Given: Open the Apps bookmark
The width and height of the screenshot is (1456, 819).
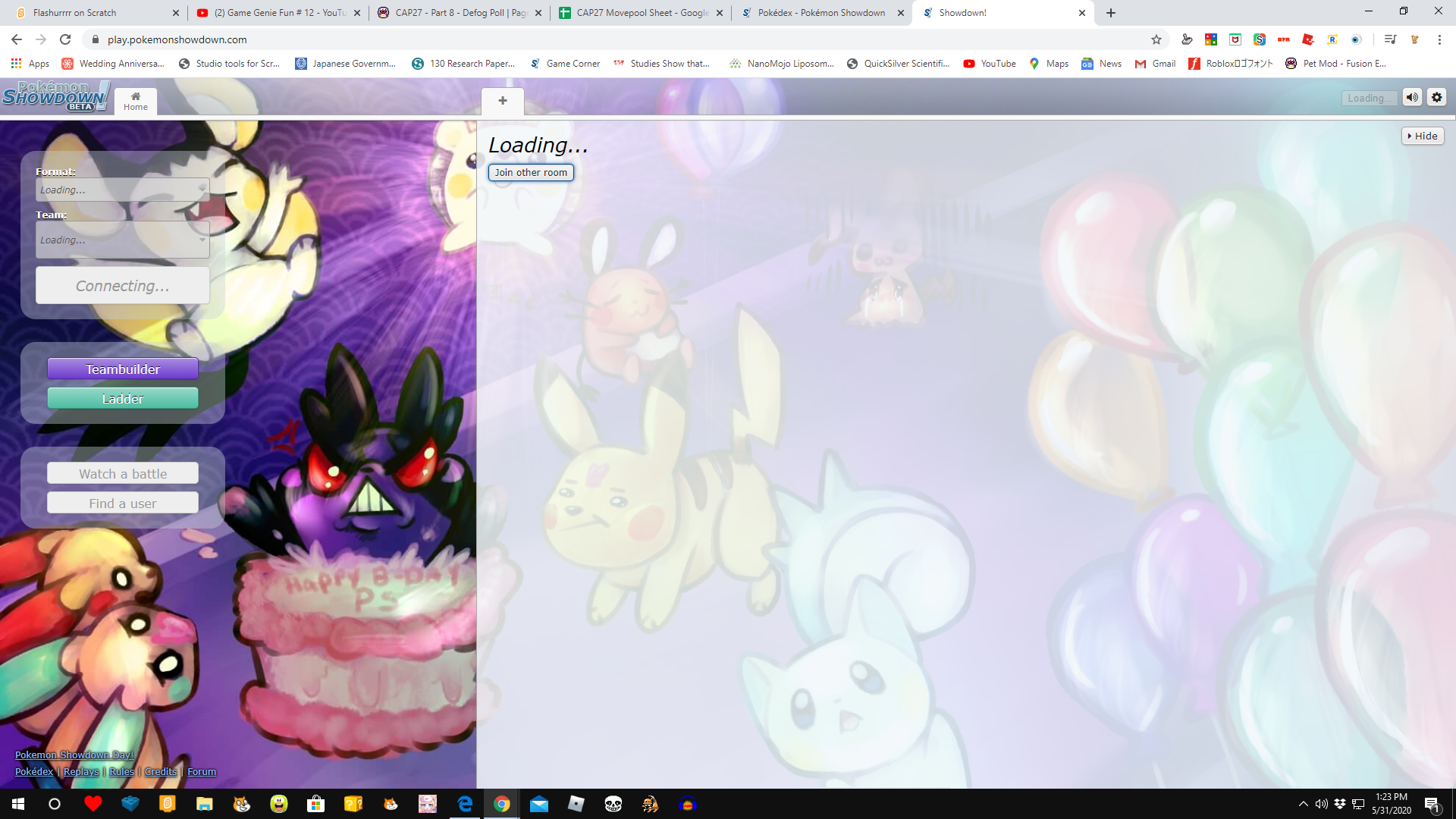Looking at the screenshot, I should 30,64.
